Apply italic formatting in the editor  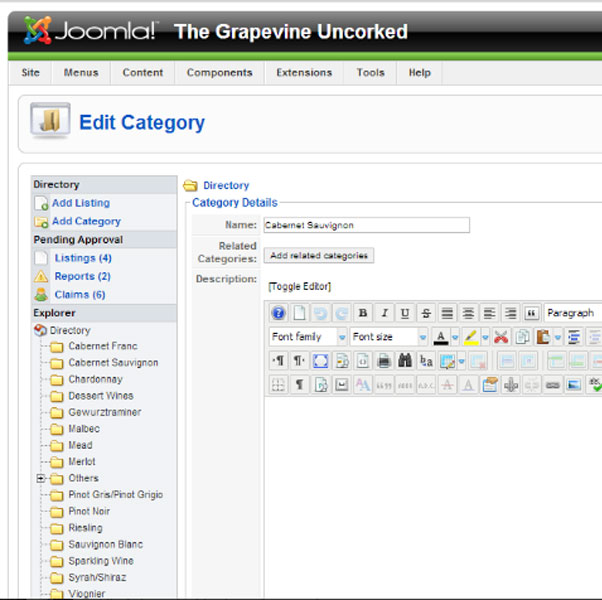383,313
